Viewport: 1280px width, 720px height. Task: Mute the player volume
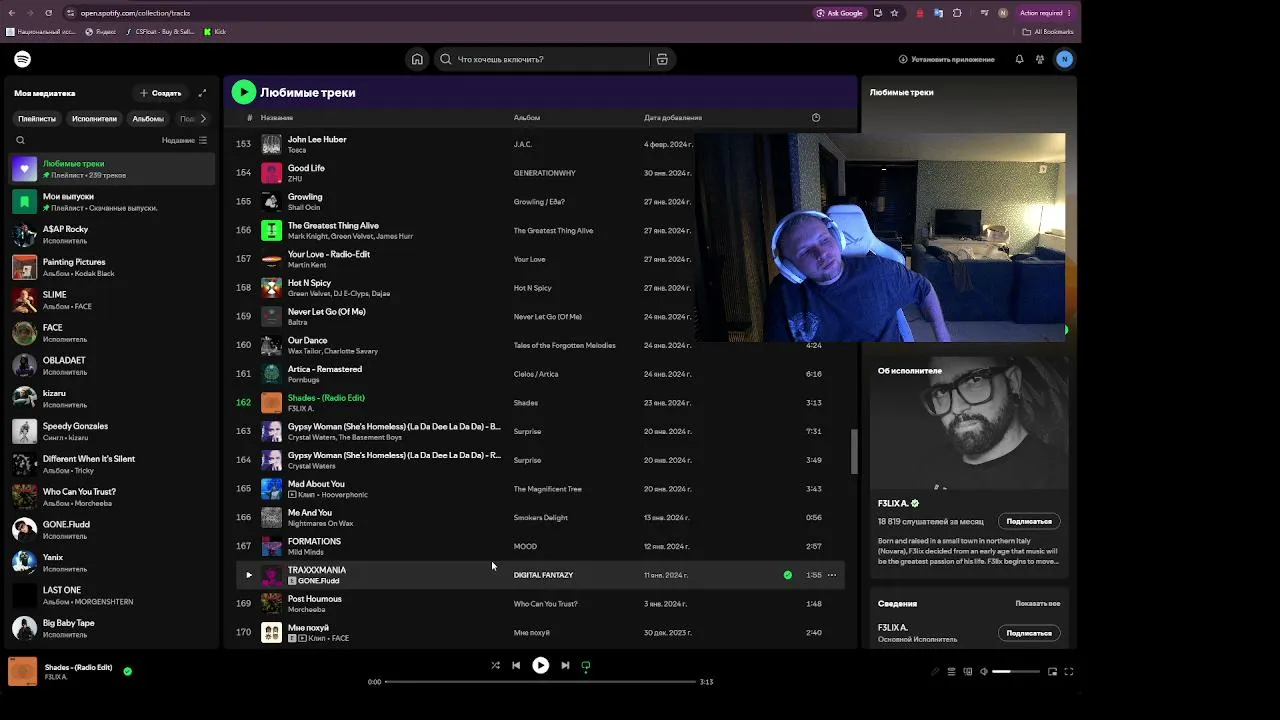tap(984, 672)
